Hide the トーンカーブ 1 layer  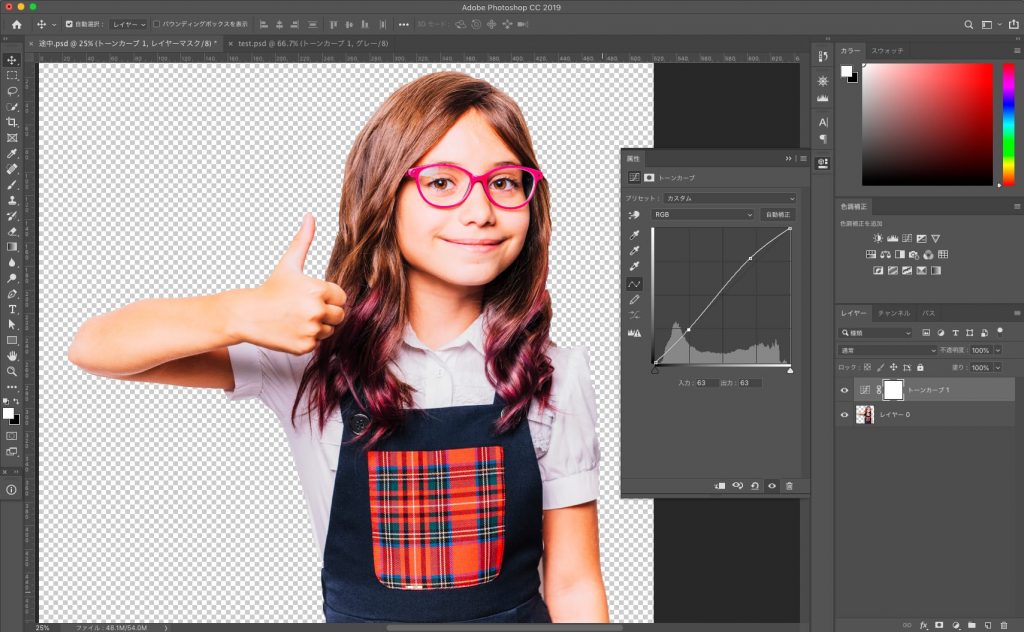844,390
